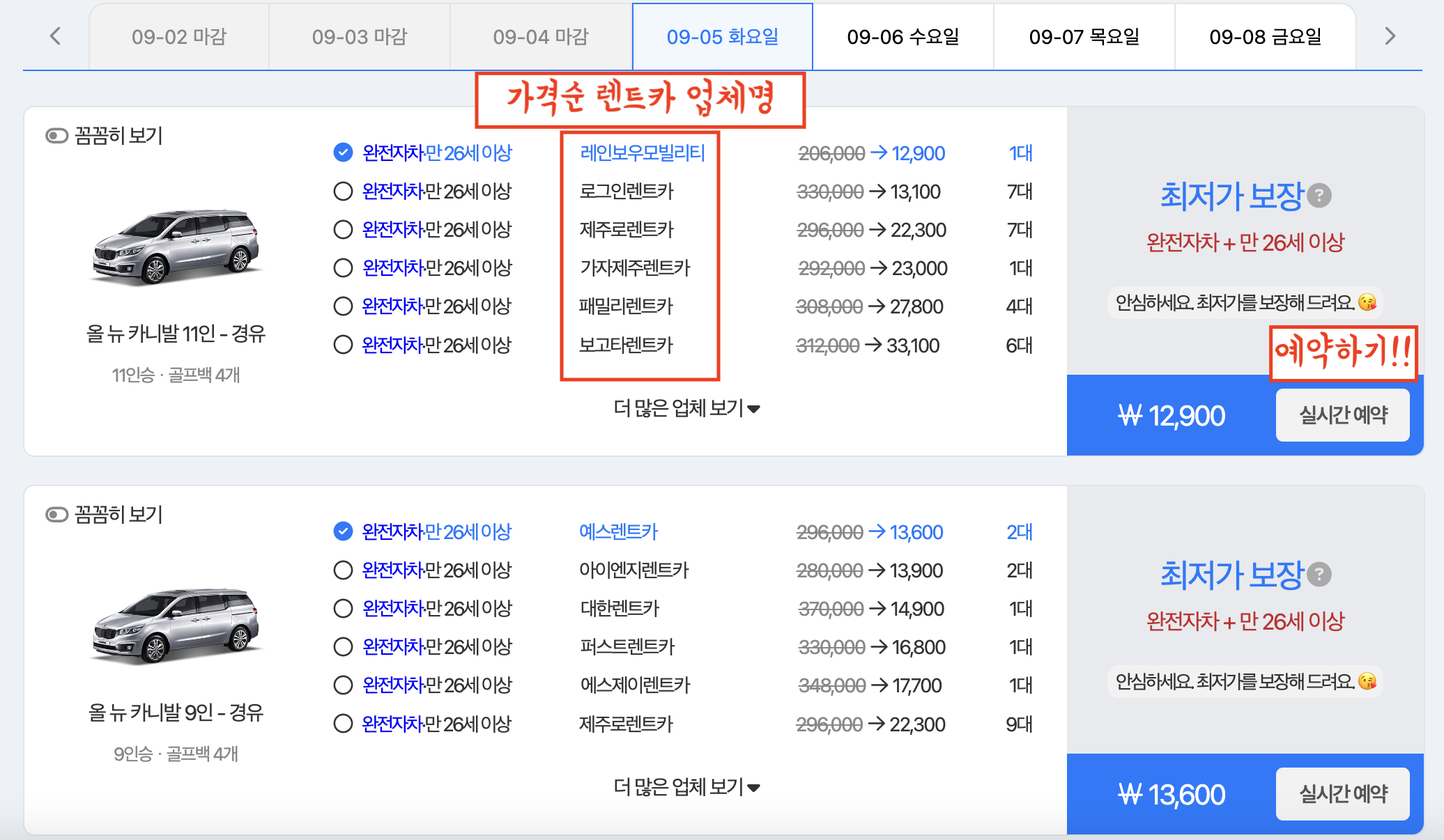Select the 로그인렌트카 radio option
This screenshot has height=840, width=1444.
coord(343,192)
